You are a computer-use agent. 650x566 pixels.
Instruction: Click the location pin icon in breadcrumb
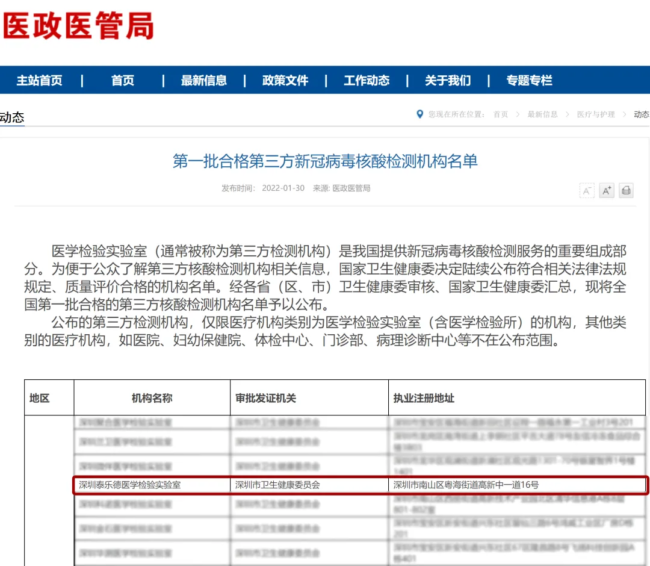coord(420,114)
